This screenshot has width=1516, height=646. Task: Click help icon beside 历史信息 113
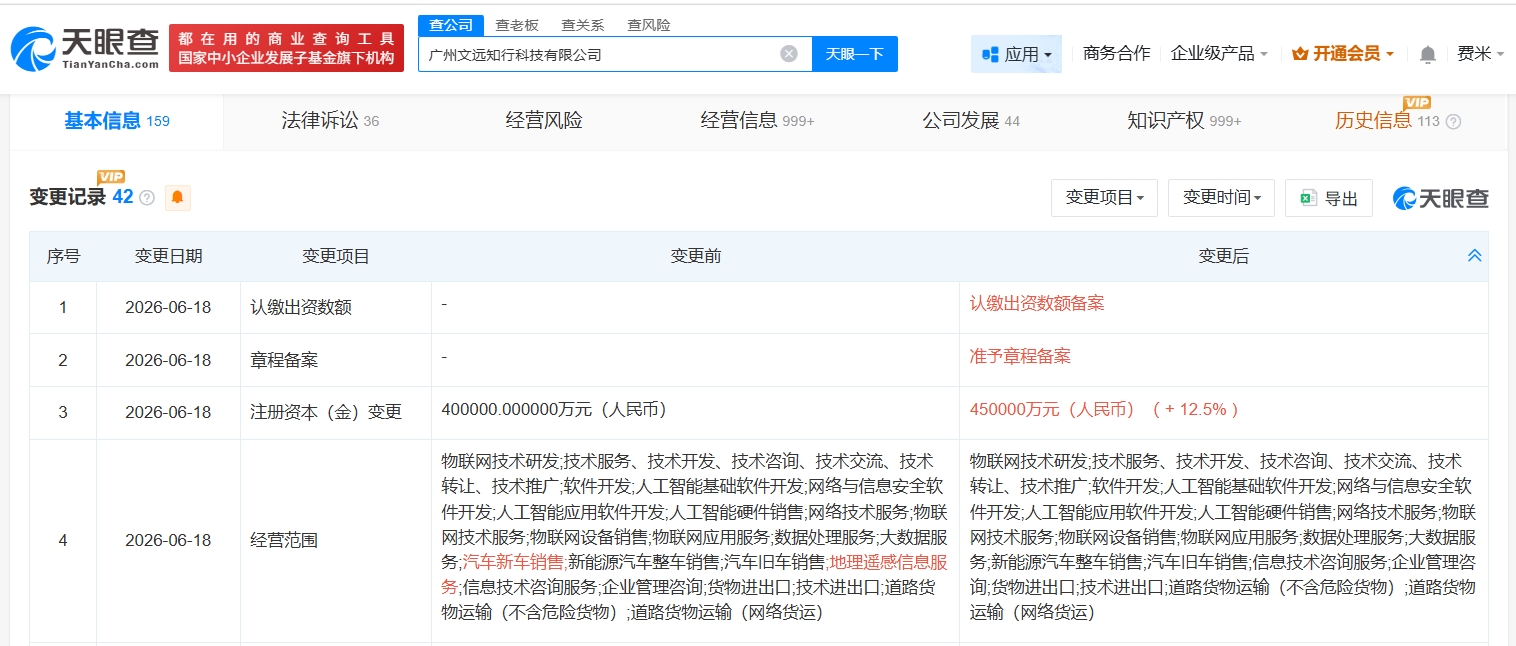(x=1453, y=122)
